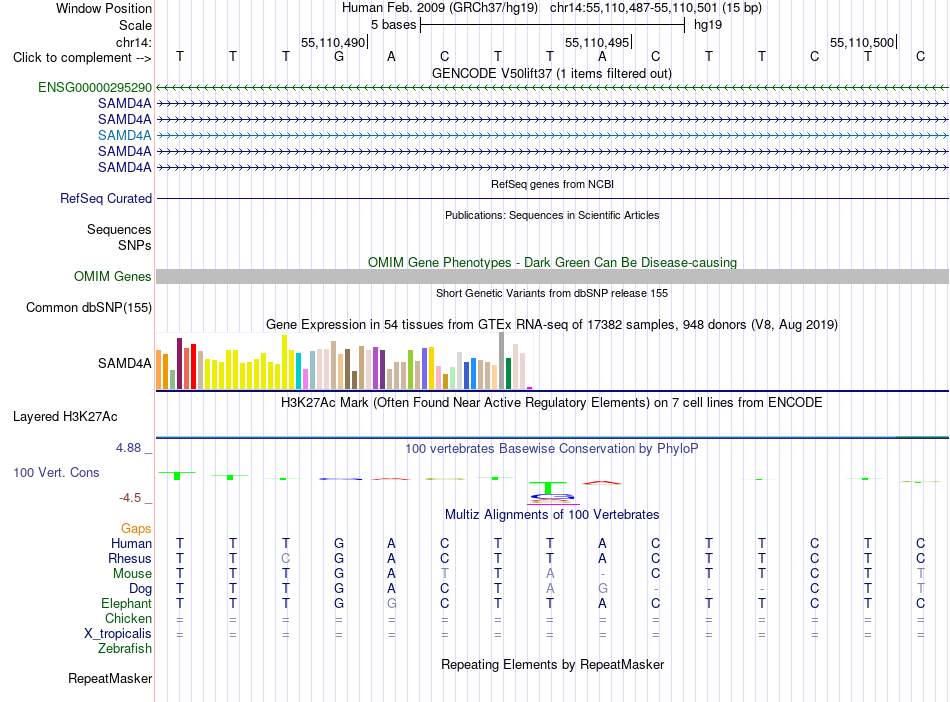Click the '5 bases' scale text

point(393,25)
